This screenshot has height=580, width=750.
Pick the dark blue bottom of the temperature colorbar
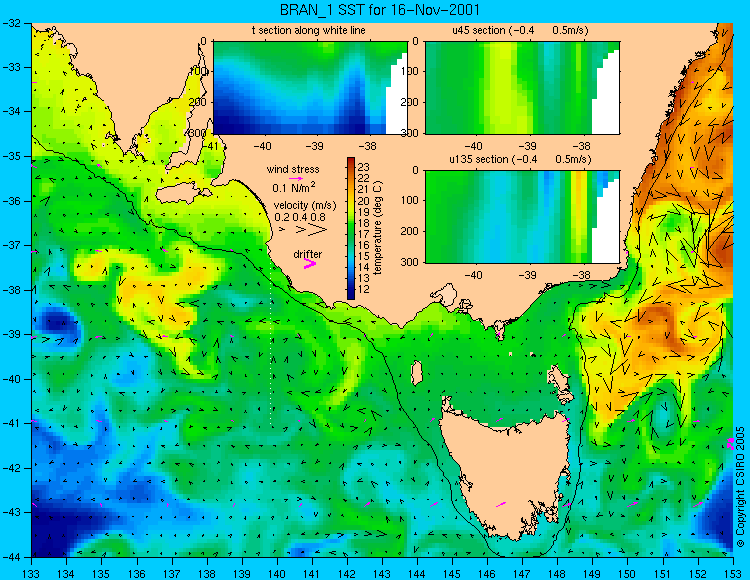[351, 295]
